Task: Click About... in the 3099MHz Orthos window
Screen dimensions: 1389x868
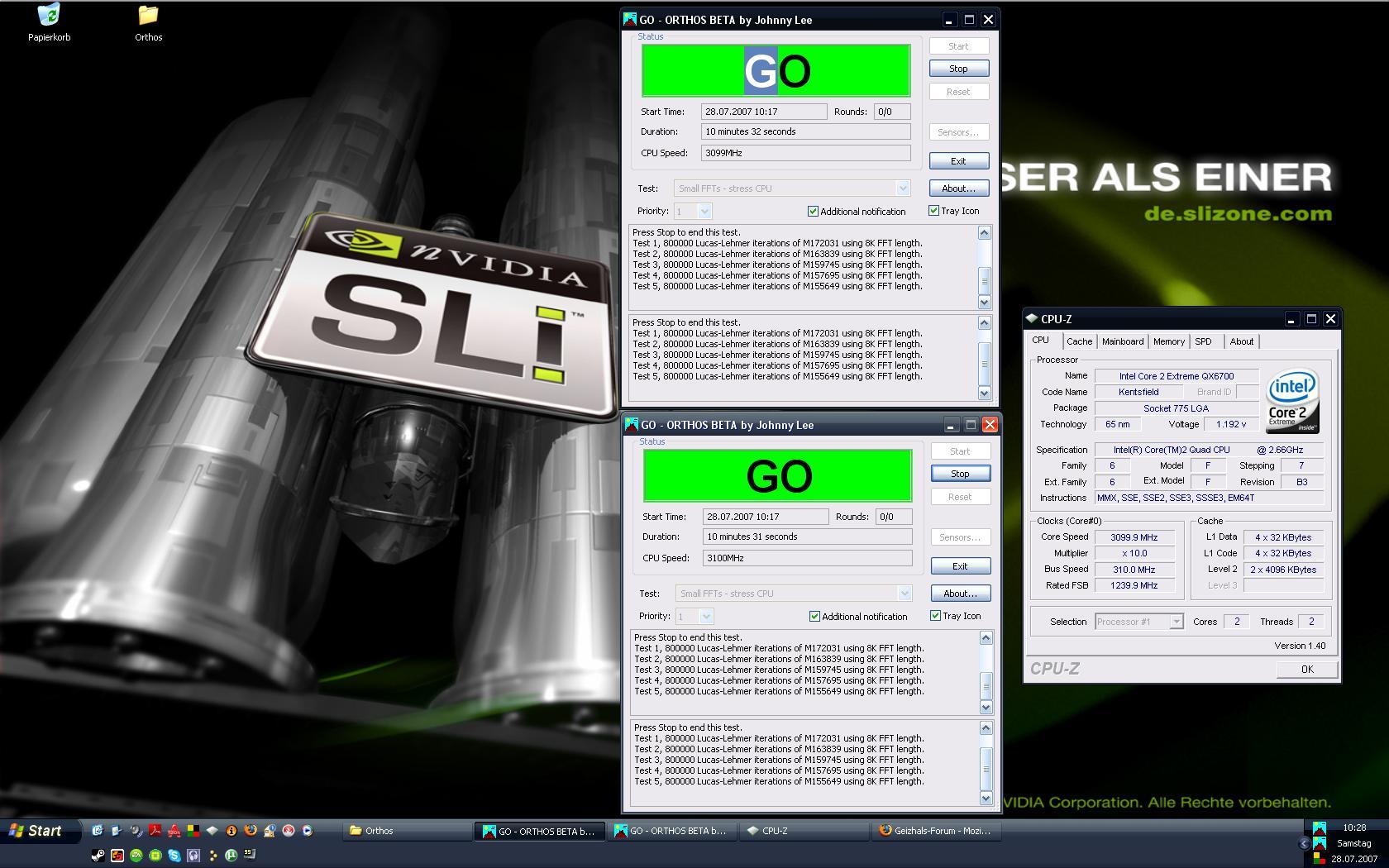Action: (958, 188)
